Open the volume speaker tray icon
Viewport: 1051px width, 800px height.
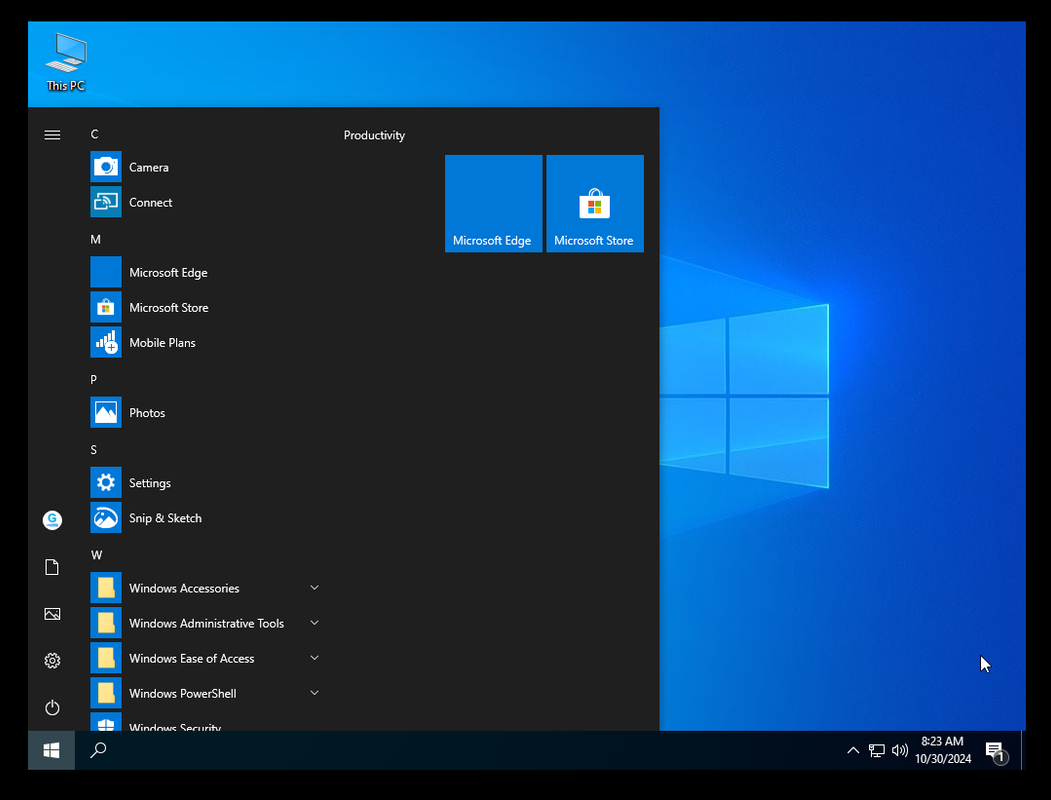point(900,750)
